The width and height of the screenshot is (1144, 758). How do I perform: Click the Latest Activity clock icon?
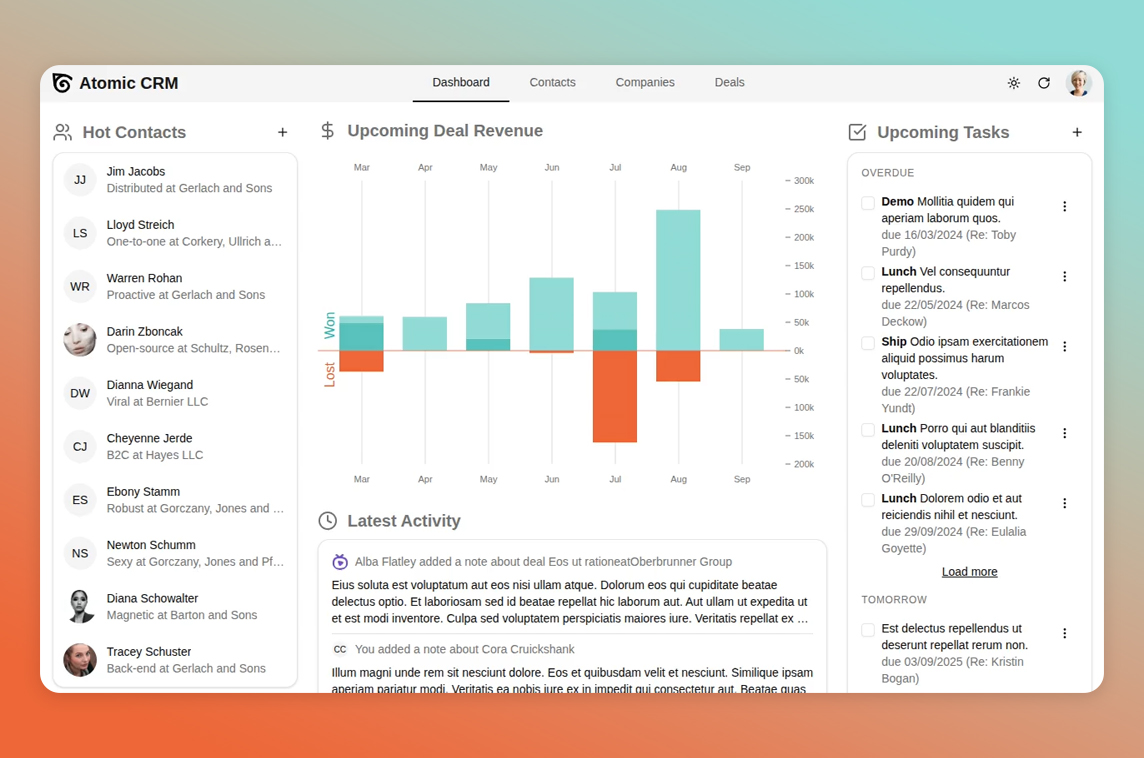327,521
